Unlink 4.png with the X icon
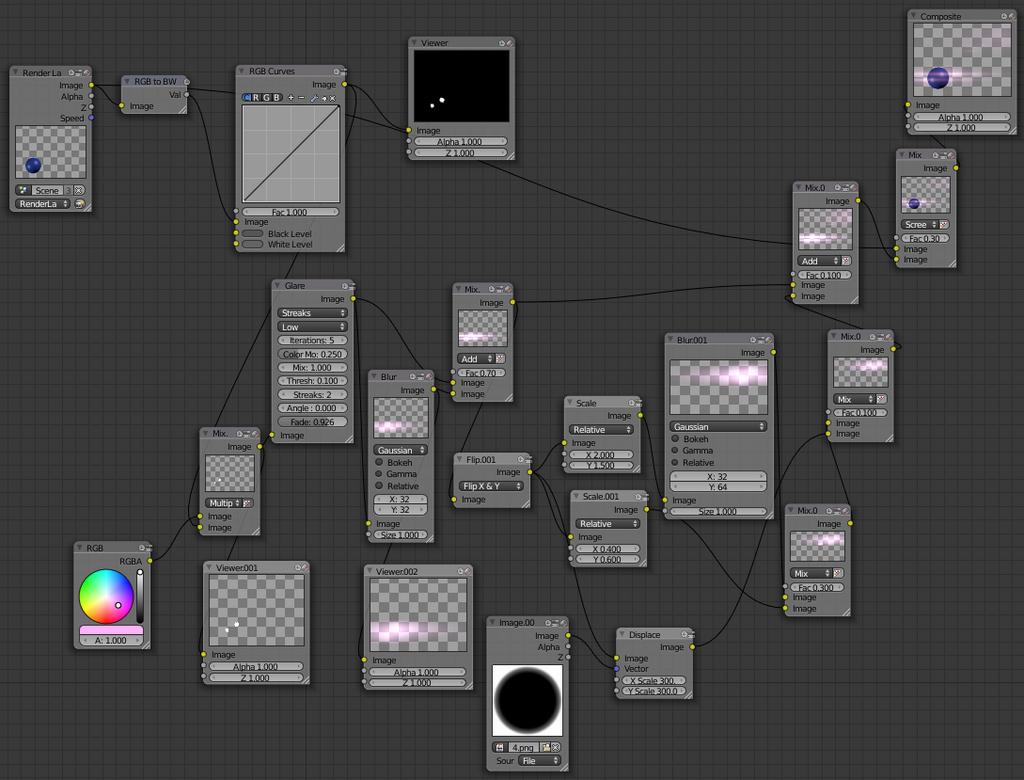The height and width of the screenshot is (780, 1024). click(x=556, y=747)
